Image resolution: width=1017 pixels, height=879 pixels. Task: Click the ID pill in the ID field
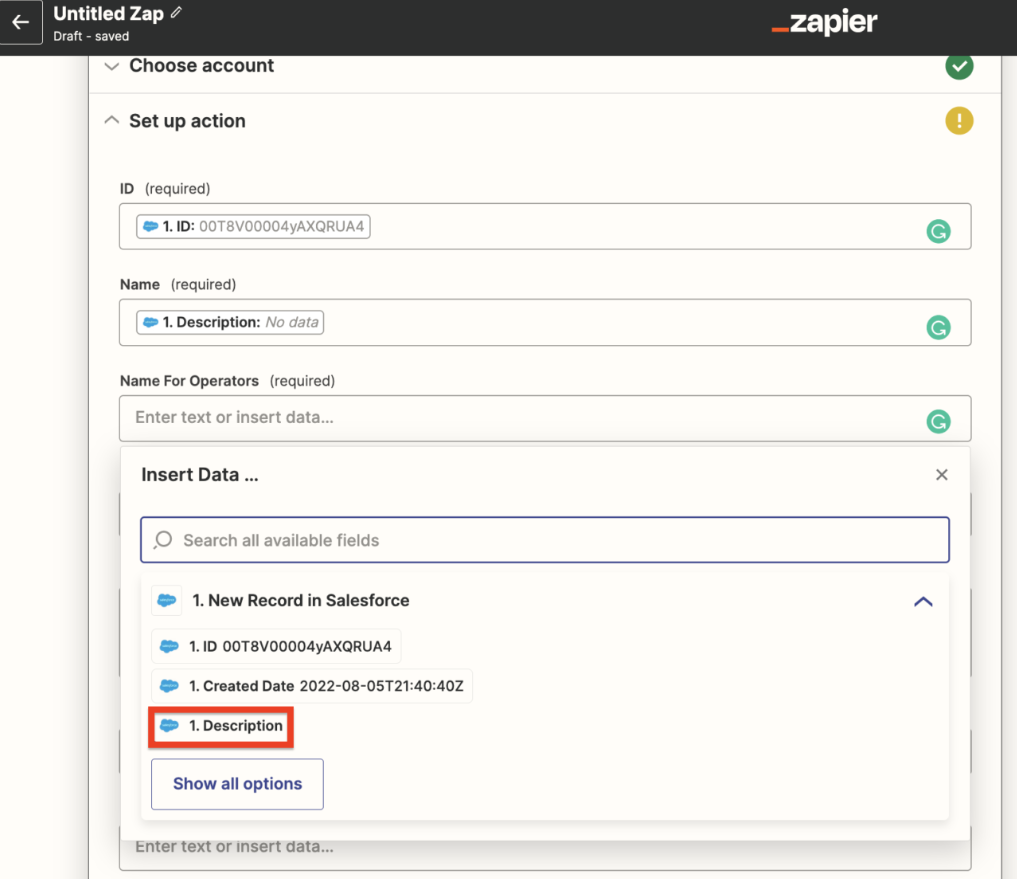tap(253, 226)
